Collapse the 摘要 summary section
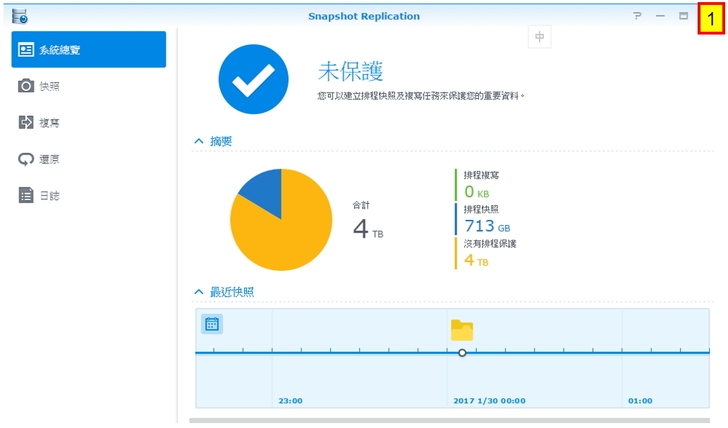Screen dimensions: 728x428 tap(199, 142)
